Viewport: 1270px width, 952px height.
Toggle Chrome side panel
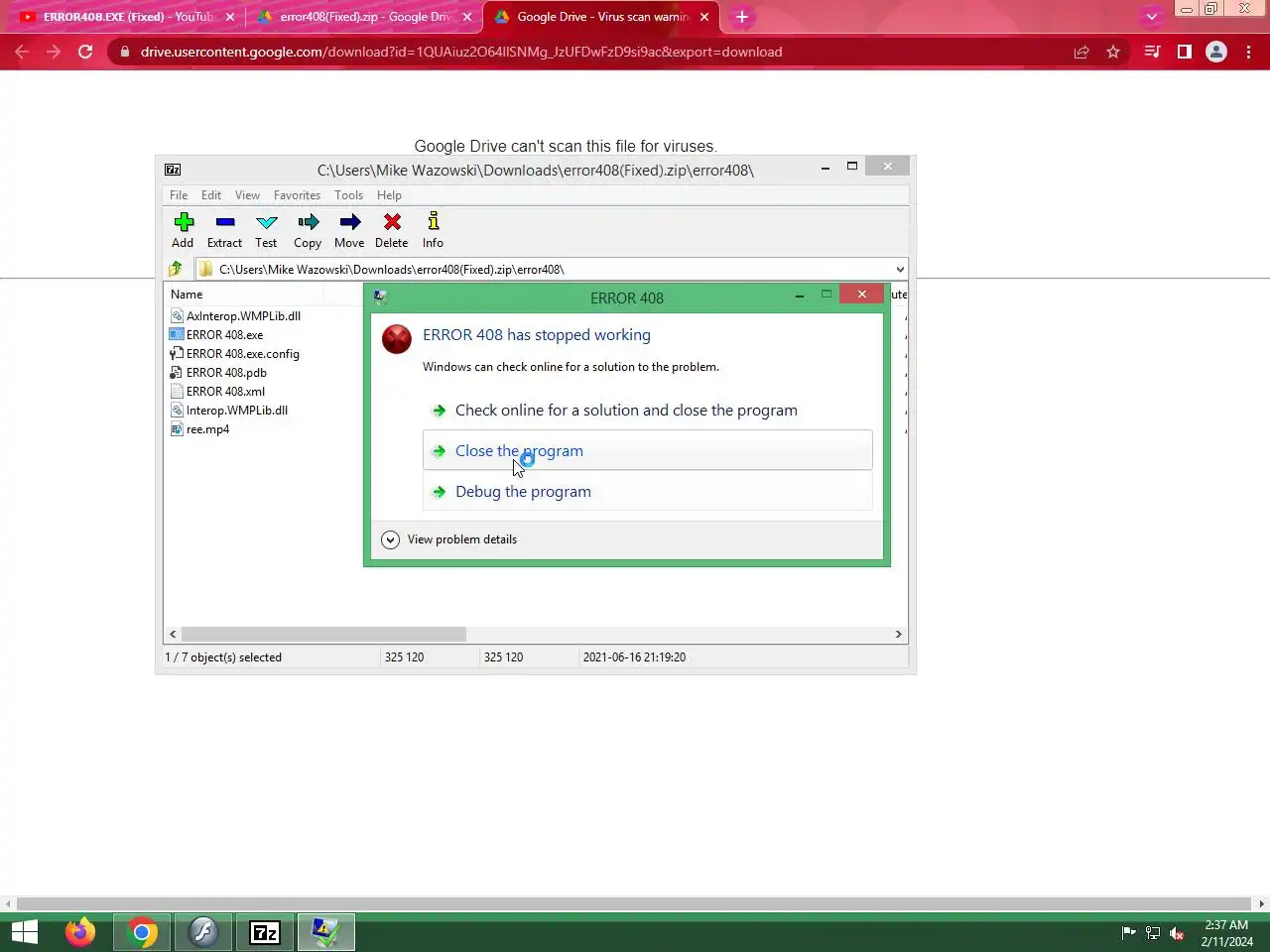click(x=1184, y=52)
